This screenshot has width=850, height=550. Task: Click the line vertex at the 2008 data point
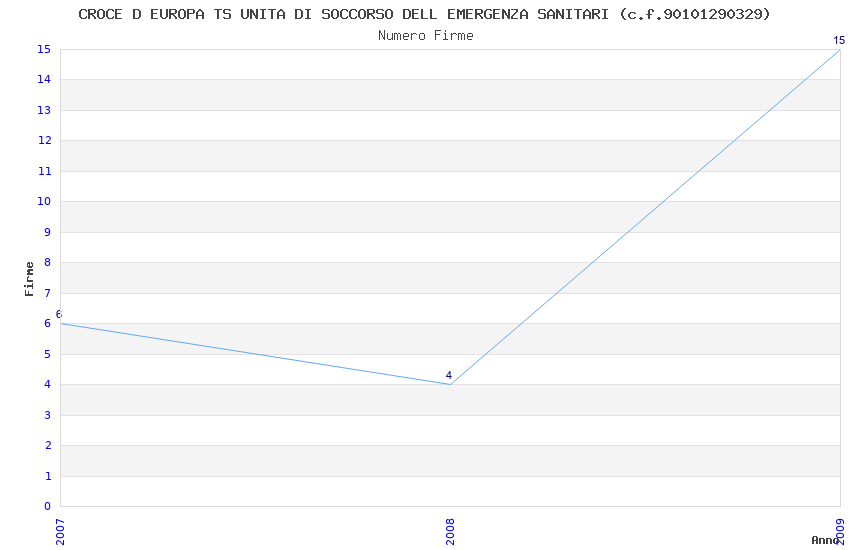[450, 384]
